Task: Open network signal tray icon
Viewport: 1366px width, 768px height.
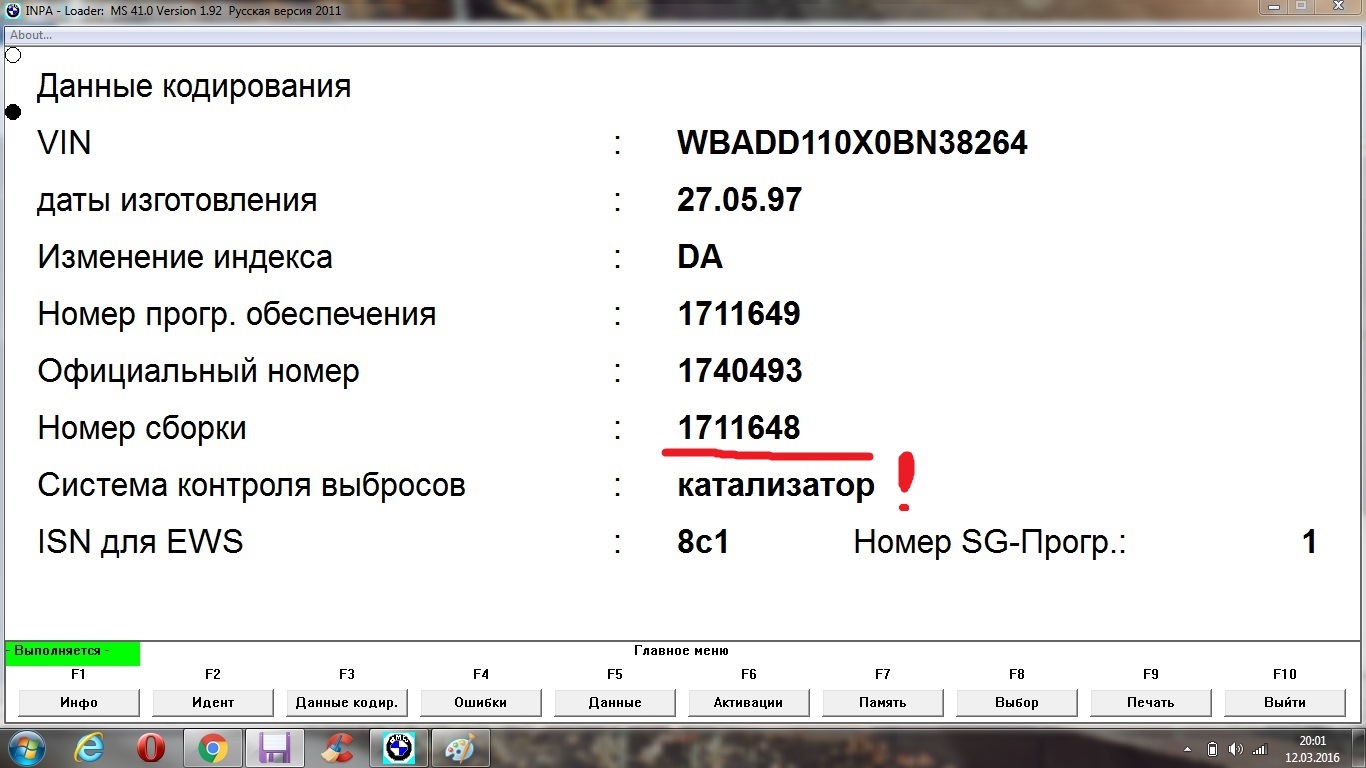Action: 1260,749
